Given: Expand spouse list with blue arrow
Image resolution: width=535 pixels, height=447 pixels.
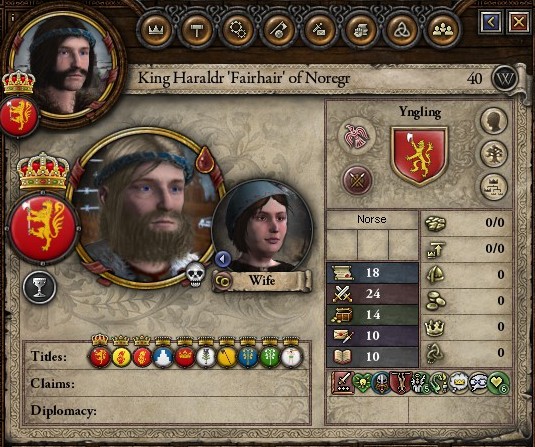Looking at the screenshot, I should click(223, 259).
